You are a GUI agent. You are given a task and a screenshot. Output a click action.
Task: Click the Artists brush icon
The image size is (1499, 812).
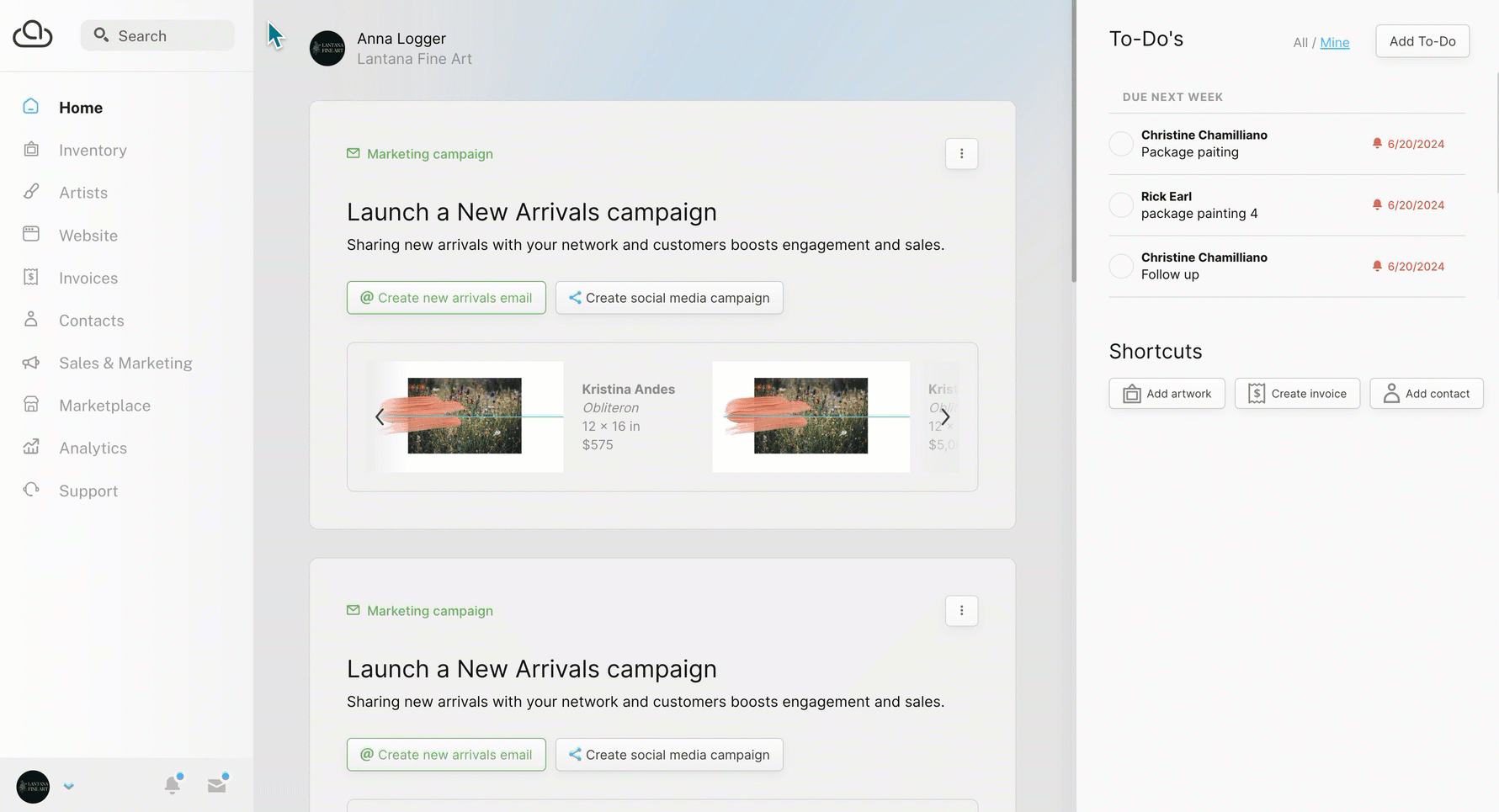coord(31,191)
